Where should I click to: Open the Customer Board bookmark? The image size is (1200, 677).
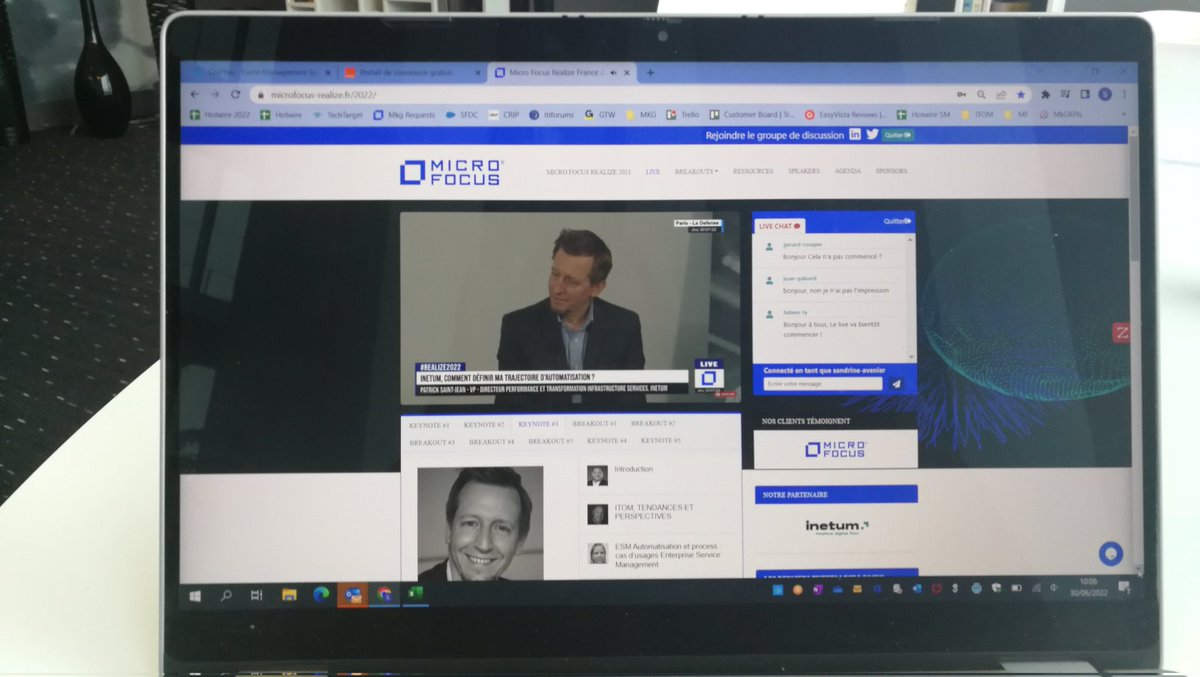point(750,115)
